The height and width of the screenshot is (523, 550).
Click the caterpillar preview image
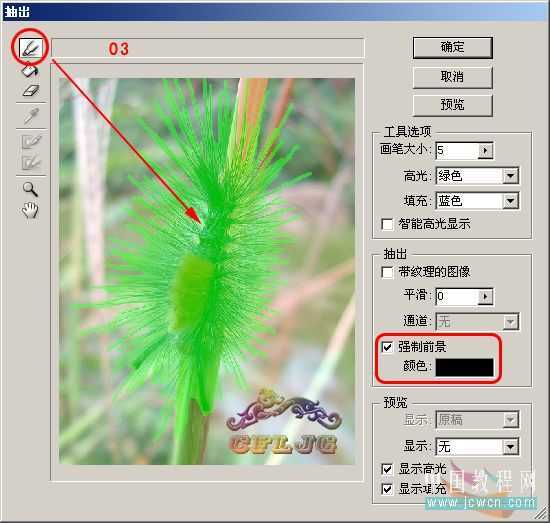click(x=207, y=271)
